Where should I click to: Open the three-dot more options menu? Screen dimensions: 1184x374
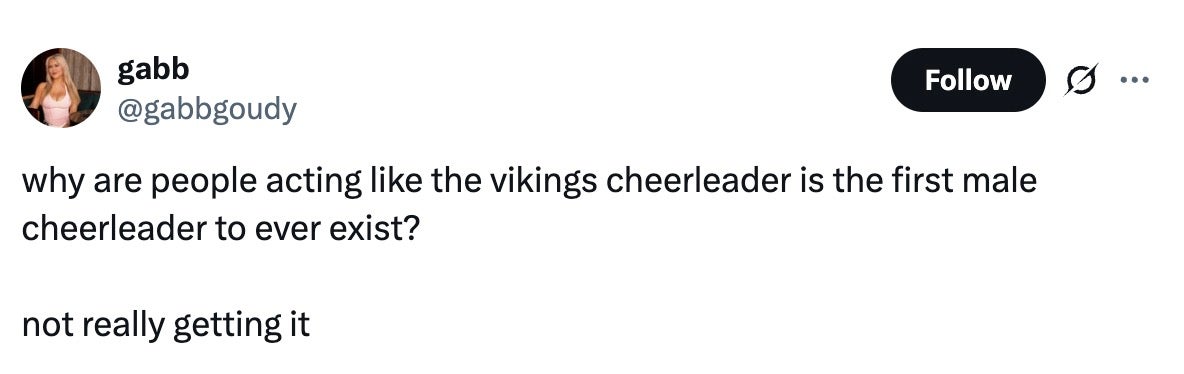pos(1134,80)
